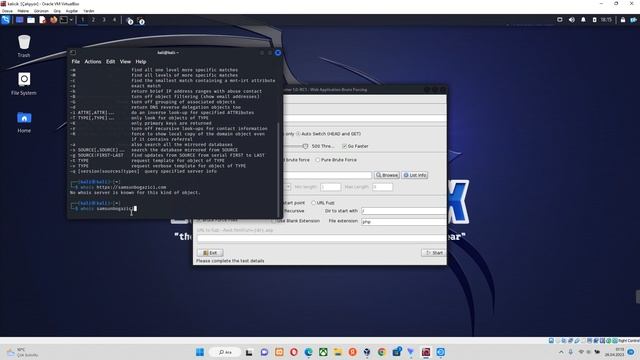Screen dimensions: 640x360
Task: Click URL to fuzz field
Action: point(322,238)
